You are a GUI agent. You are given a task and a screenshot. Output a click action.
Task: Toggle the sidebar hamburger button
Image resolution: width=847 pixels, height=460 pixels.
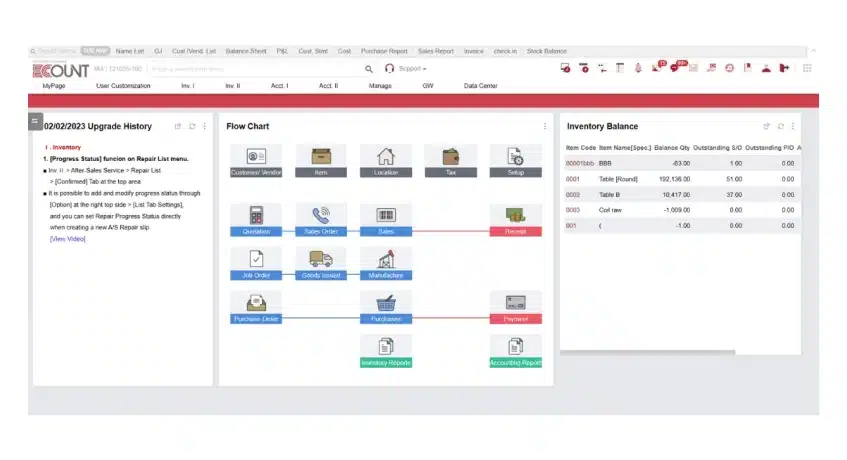35,121
